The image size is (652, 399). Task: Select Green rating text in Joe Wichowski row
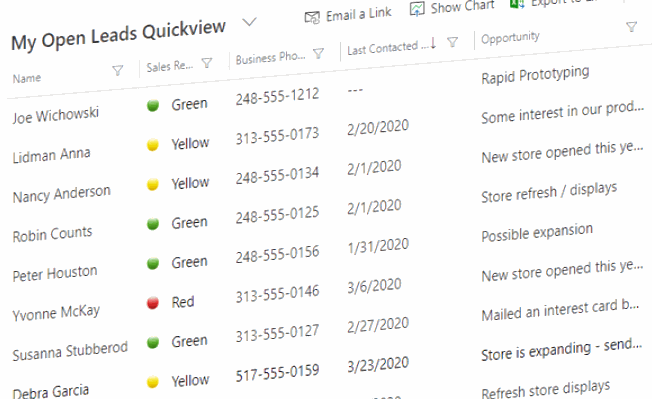click(x=190, y=104)
